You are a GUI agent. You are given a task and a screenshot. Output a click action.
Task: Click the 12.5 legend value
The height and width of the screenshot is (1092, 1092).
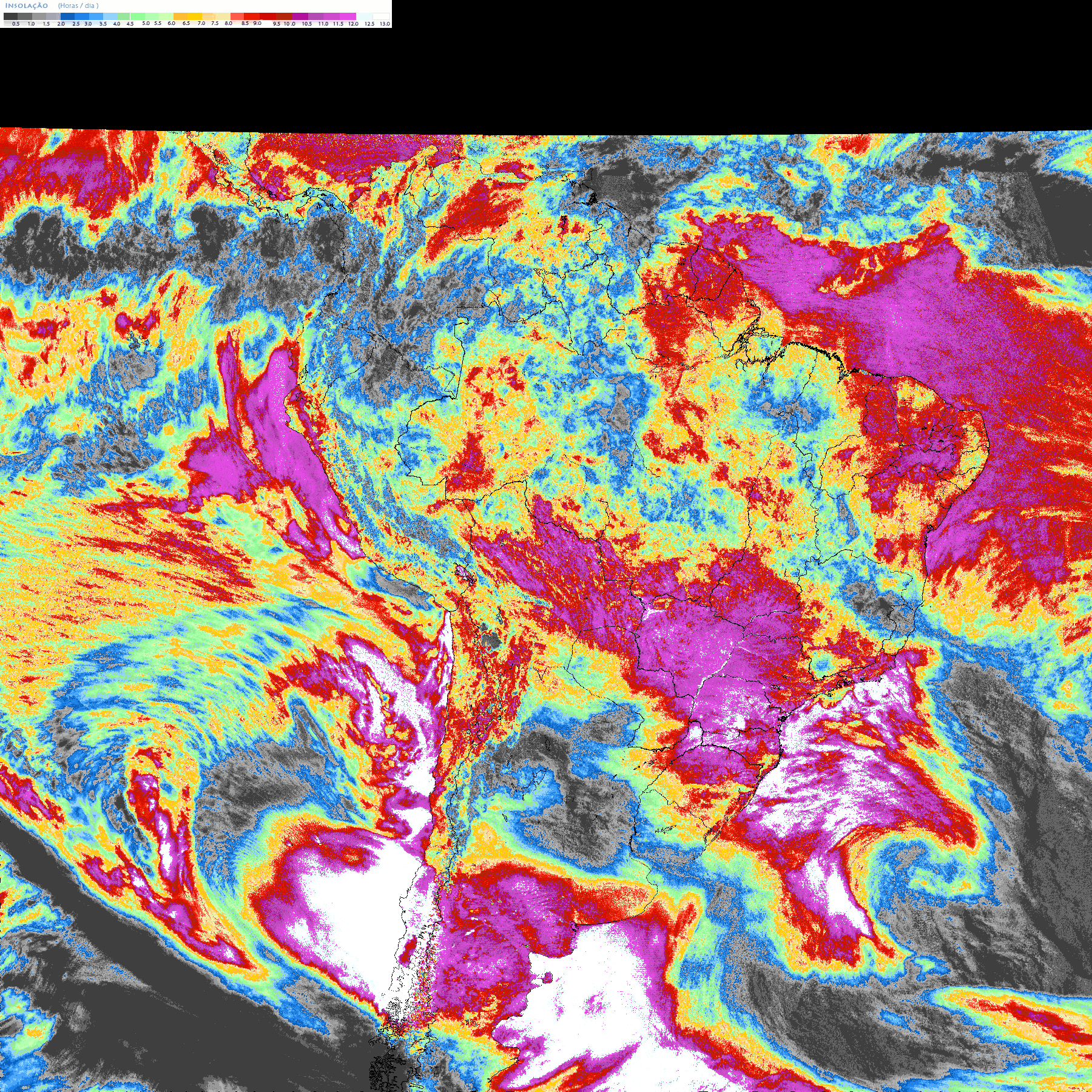pyautogui.click(x=369, y=24)
